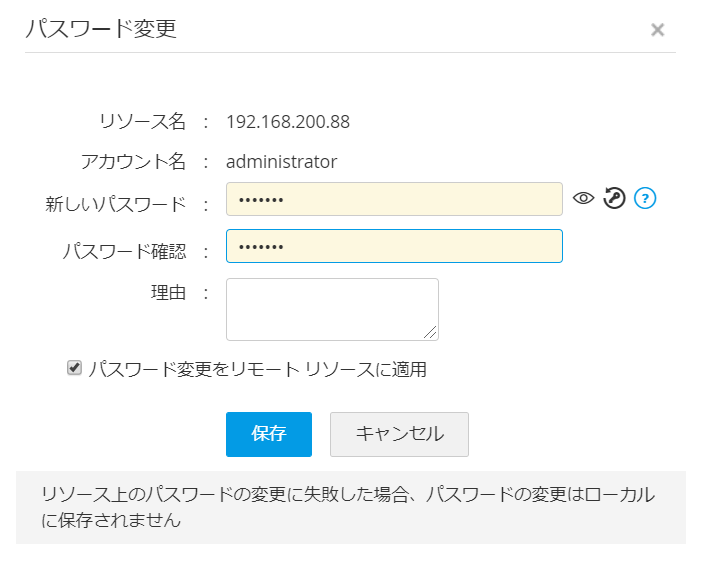Toggle the remote resource apply checkbox
This screenshot has height=563, width=701.
(x=74, y=368)
